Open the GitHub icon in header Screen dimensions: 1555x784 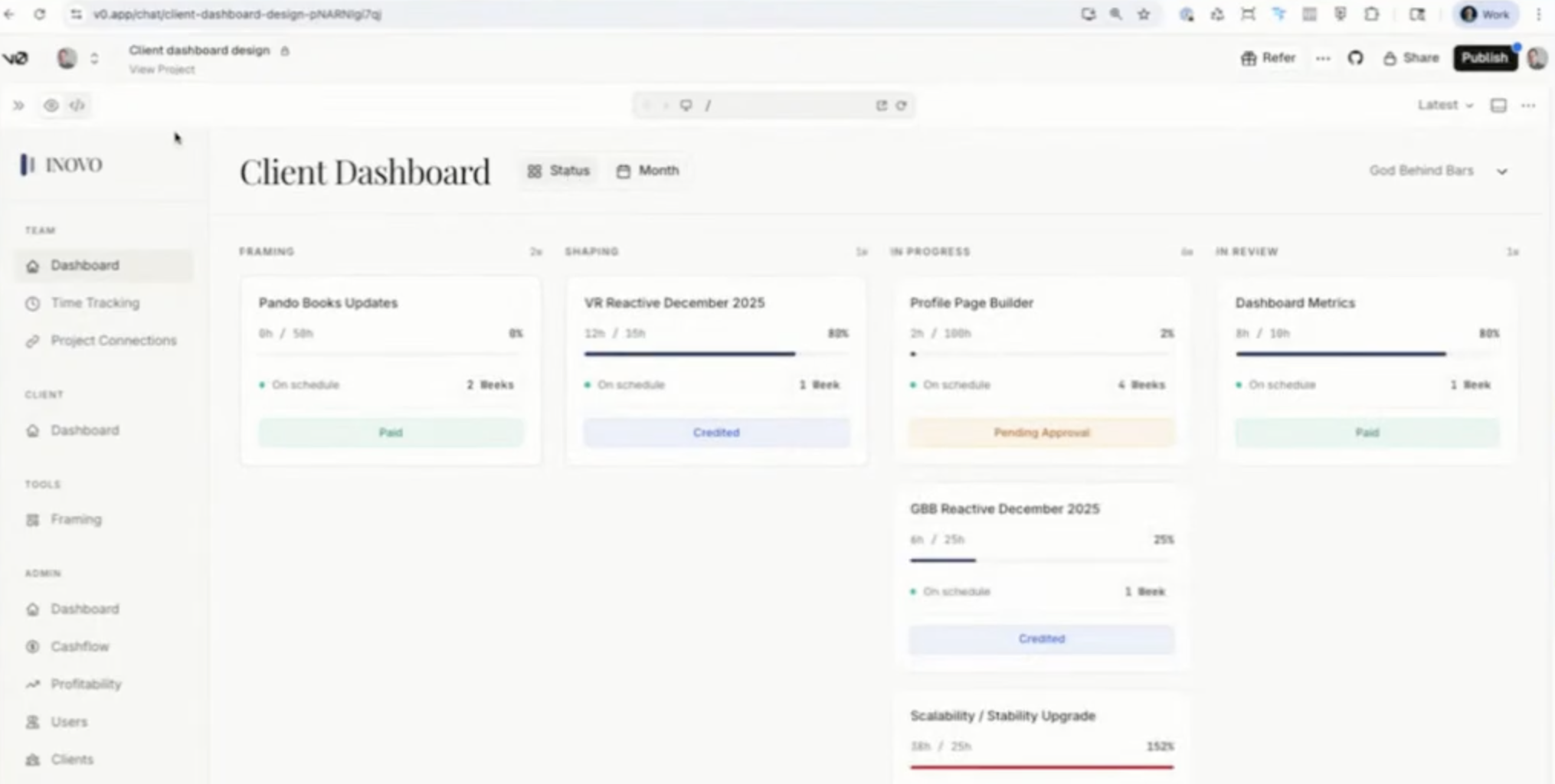(1355, 58)
